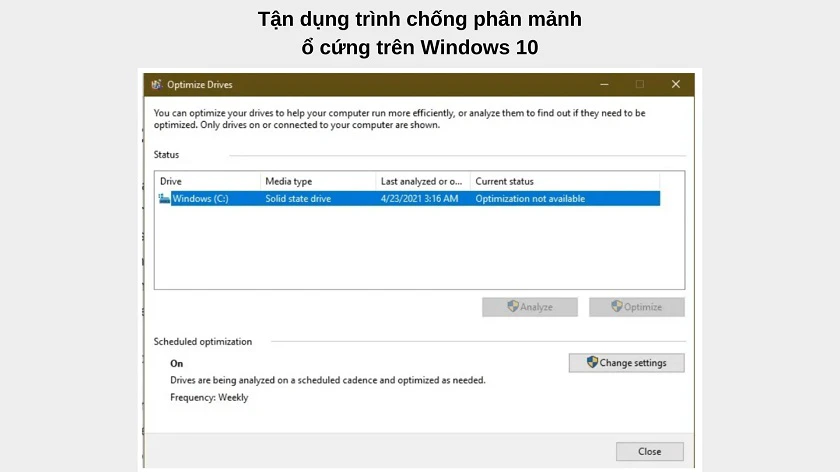Screen dimensions: 840x472
Task: Click the Optimize Drives window title text
Action: pos(200,85)
